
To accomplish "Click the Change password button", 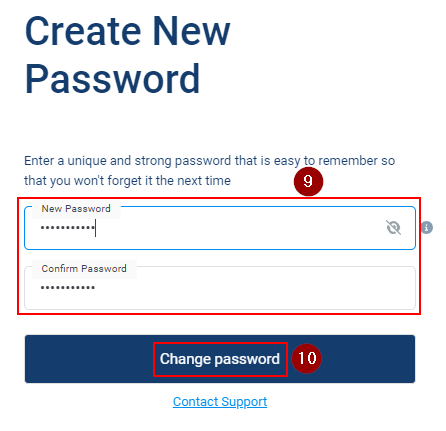I will click(x=220, y=359).
